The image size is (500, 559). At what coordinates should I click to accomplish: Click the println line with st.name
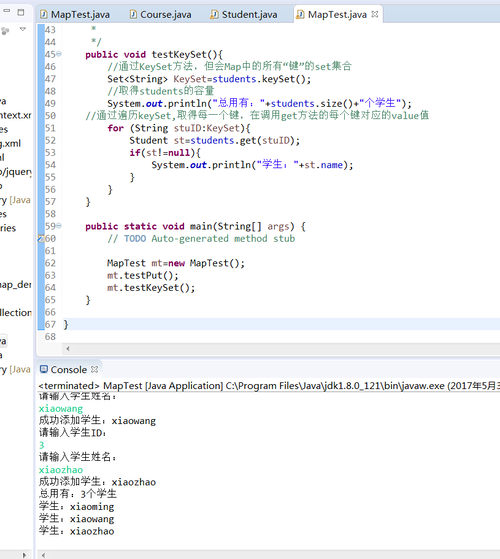click(252, 165)
